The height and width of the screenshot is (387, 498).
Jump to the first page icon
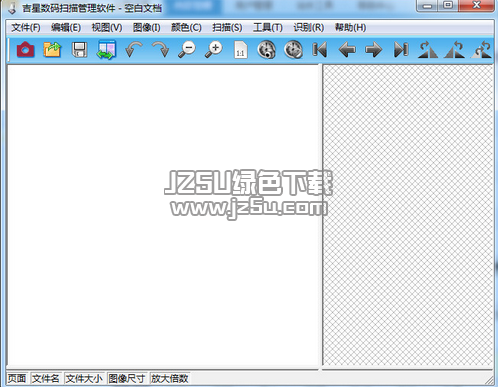320,50
